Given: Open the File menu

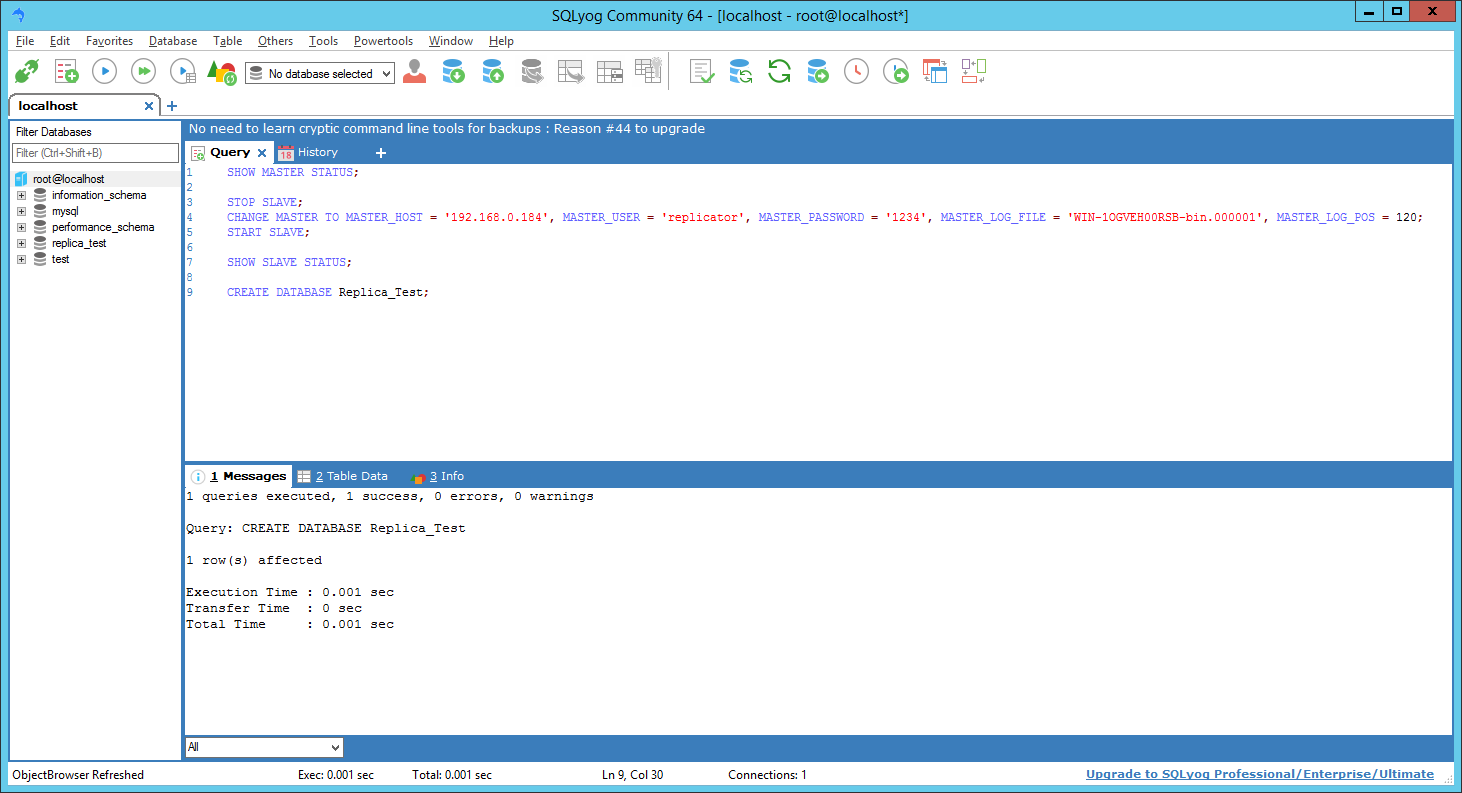Looking at the screenshot, I should pyautogui.click(x=25, y=41).
